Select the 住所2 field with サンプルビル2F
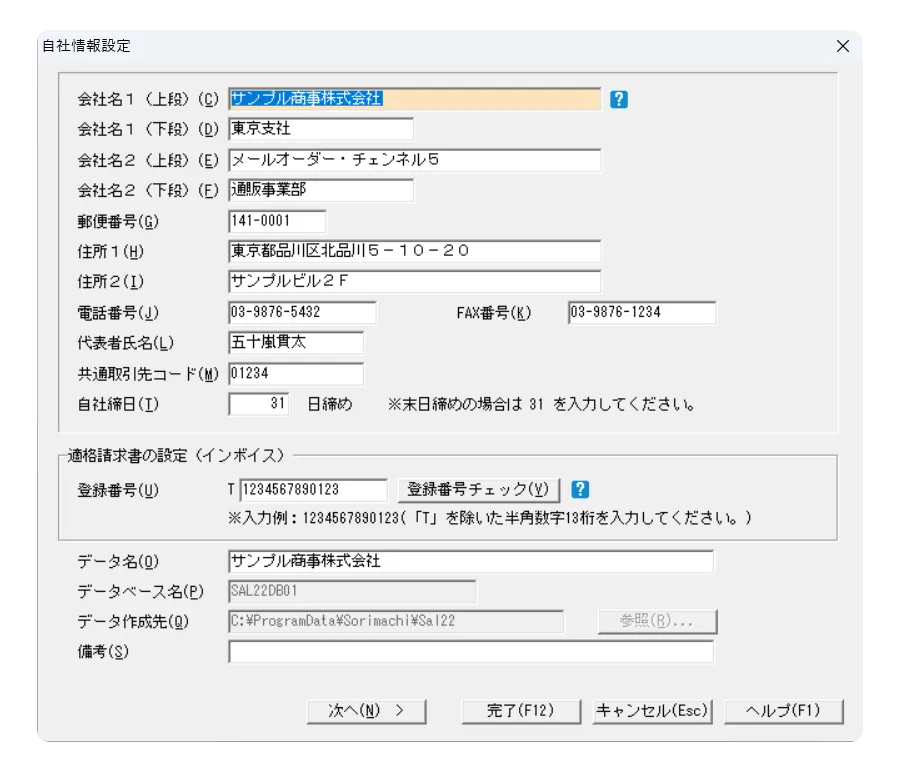 coord(415,282)
